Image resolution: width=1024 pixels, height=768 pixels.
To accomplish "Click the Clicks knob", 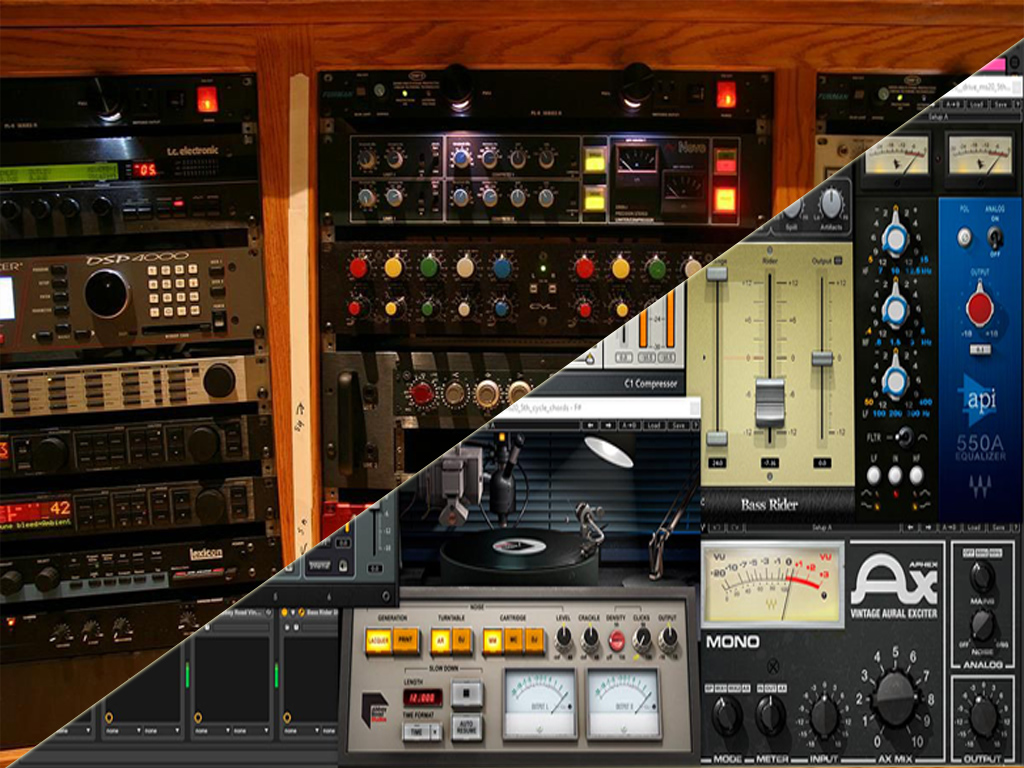I will click(642, 637).
